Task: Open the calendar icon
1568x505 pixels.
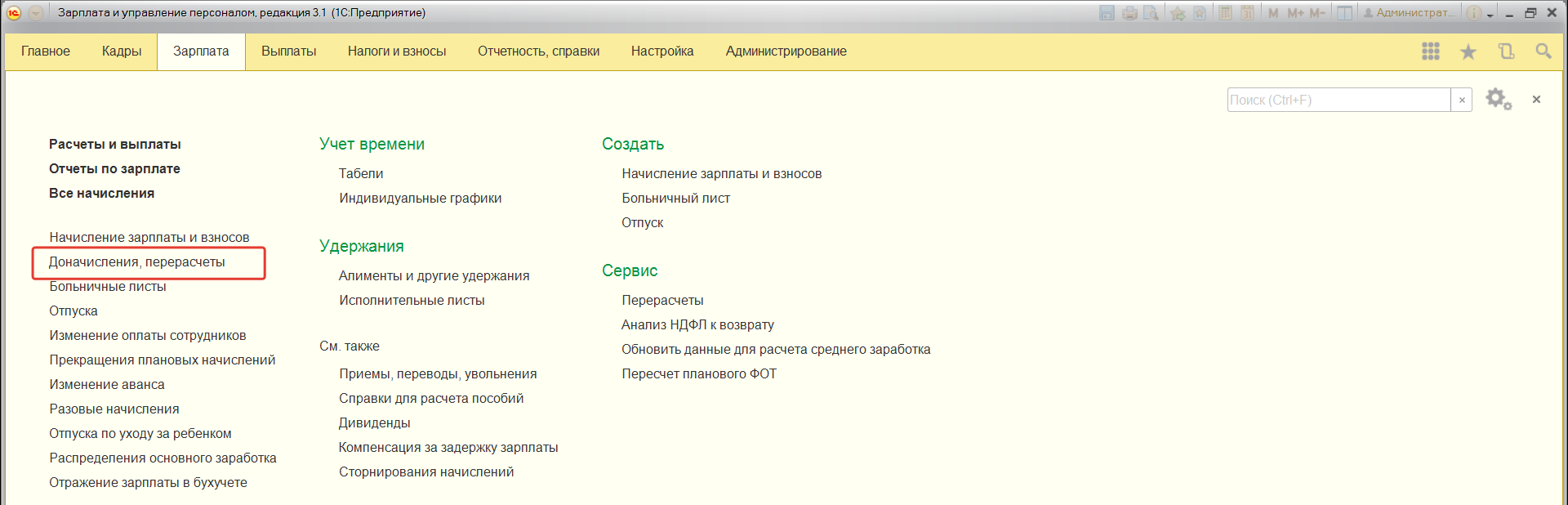Action: point(1247,12)
